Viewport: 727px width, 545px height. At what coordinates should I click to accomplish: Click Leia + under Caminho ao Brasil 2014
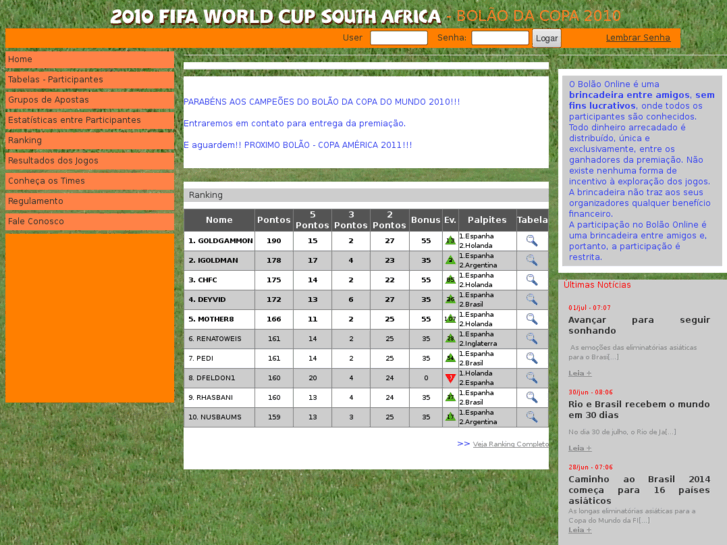point(580,530)
